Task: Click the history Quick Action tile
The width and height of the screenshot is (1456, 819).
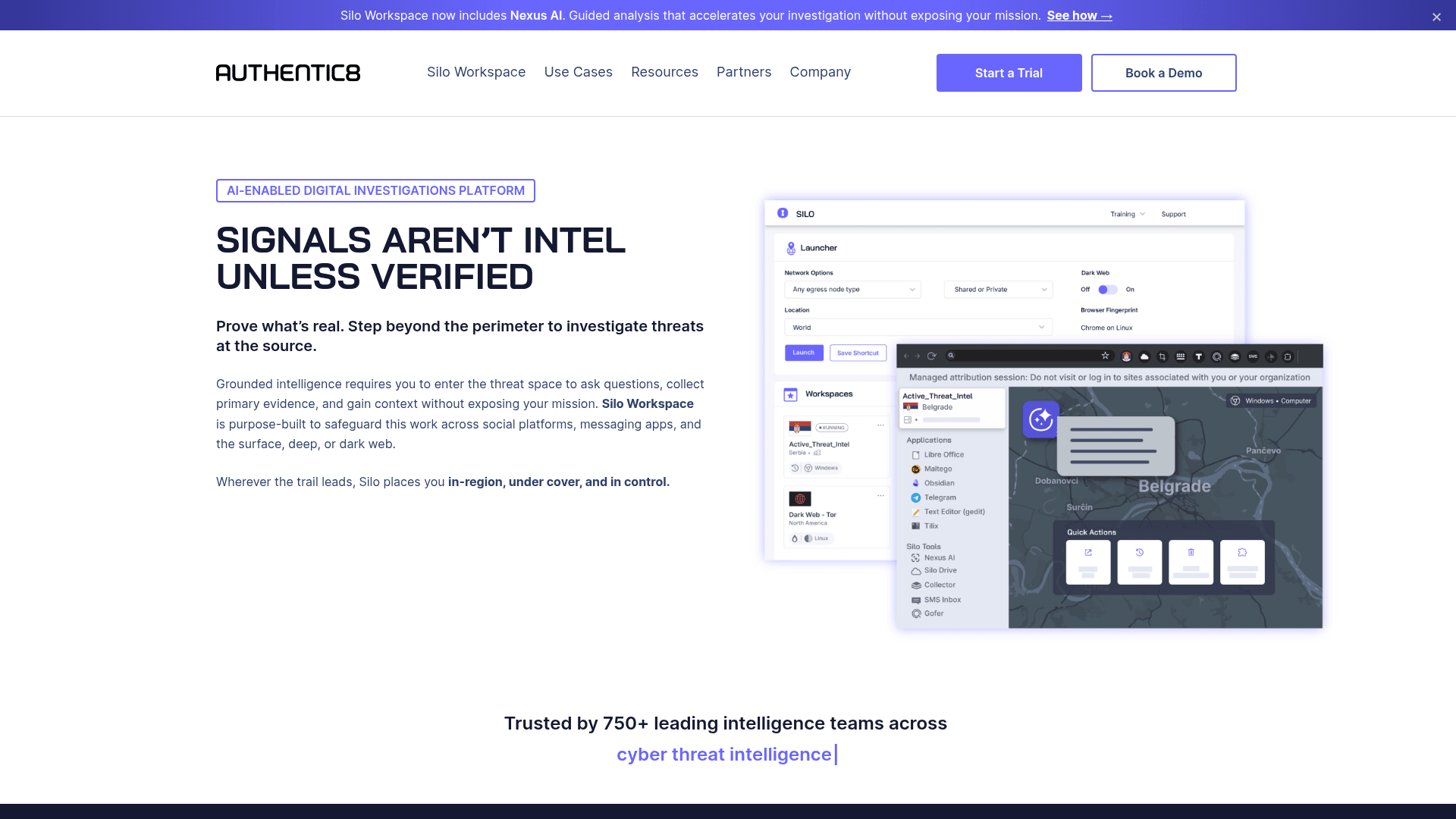Action: [1140, 562]
